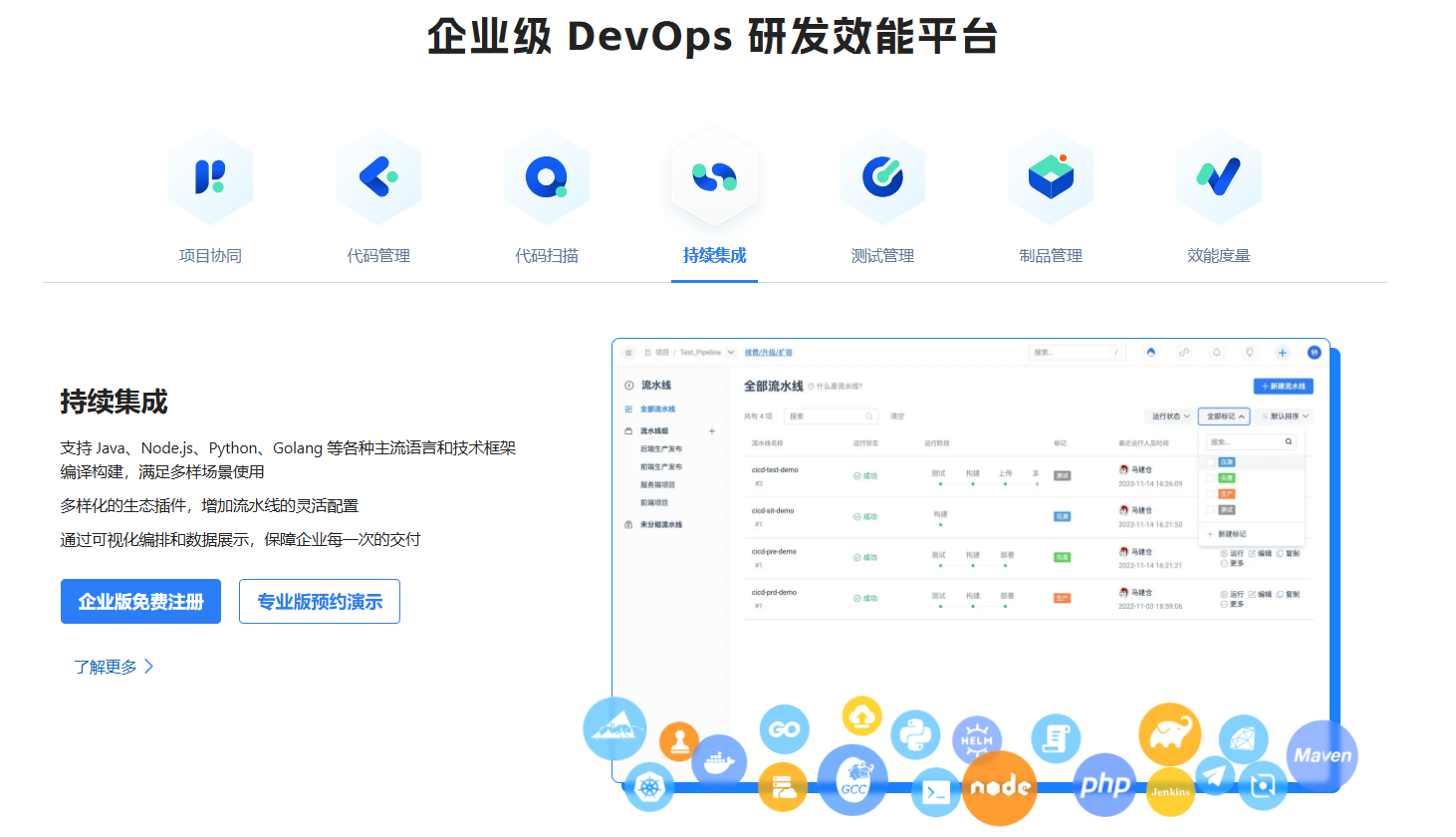Click the Gradle elephant bubble icon
Screen dimensions: 1456x837
[x=1170, y=734]
